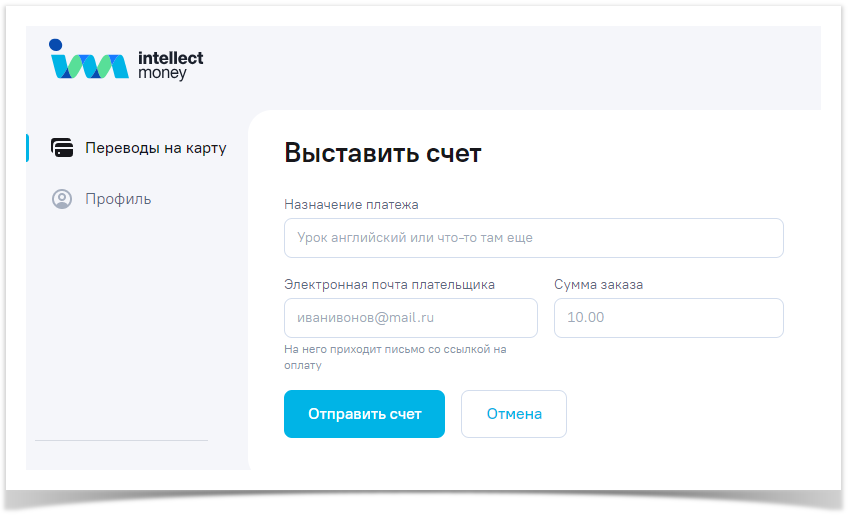
Task: Click the blue active indicator bar in the sidebar
Action: click(x=28, y=148)
